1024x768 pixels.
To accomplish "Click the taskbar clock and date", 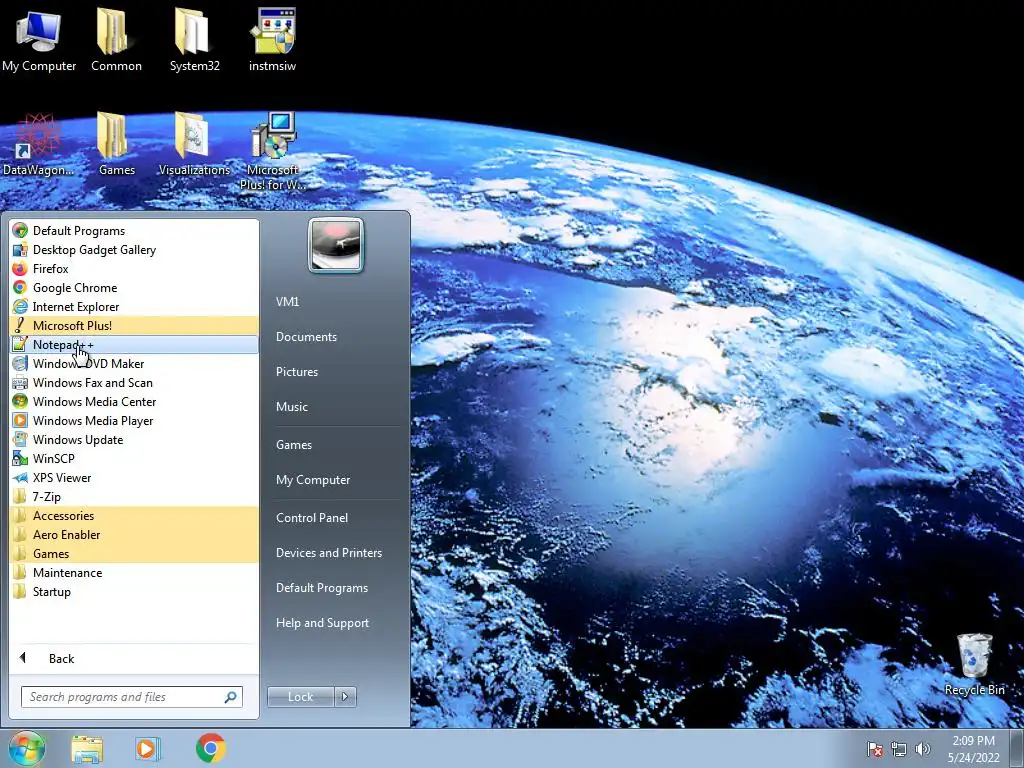I will (x=973, y=749).
